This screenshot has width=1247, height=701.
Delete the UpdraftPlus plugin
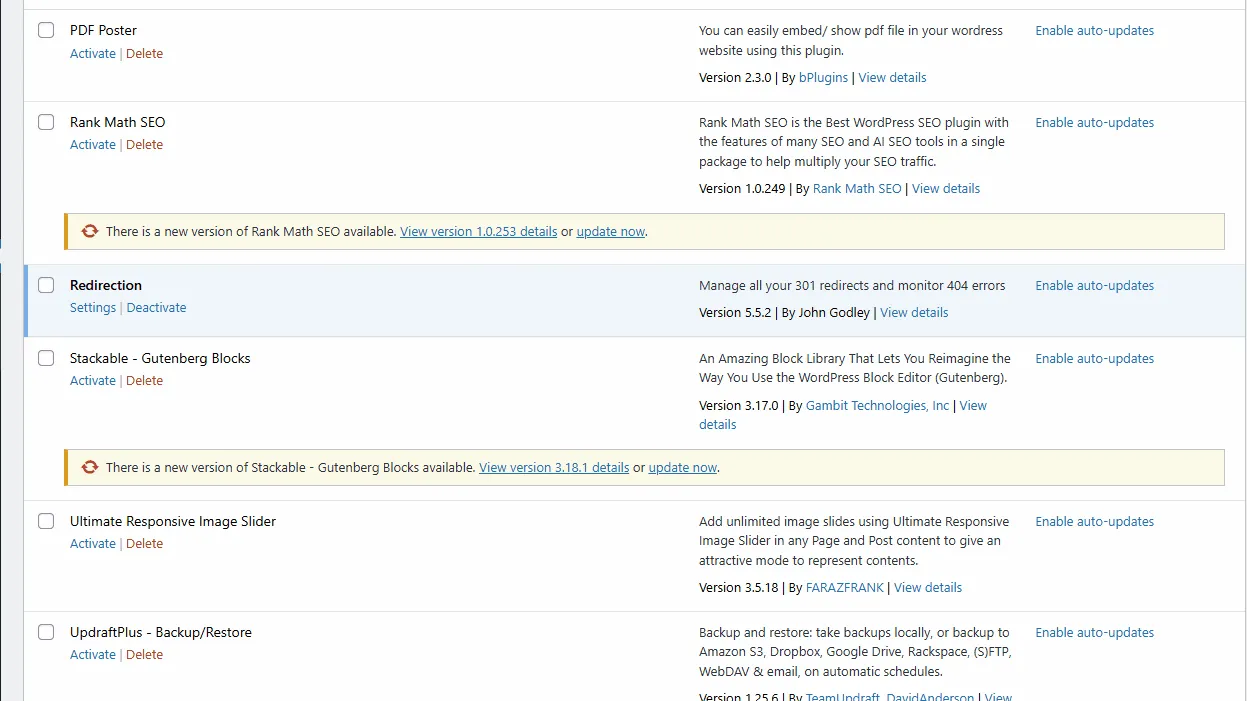pyautogui.click(x=144, y=654)
